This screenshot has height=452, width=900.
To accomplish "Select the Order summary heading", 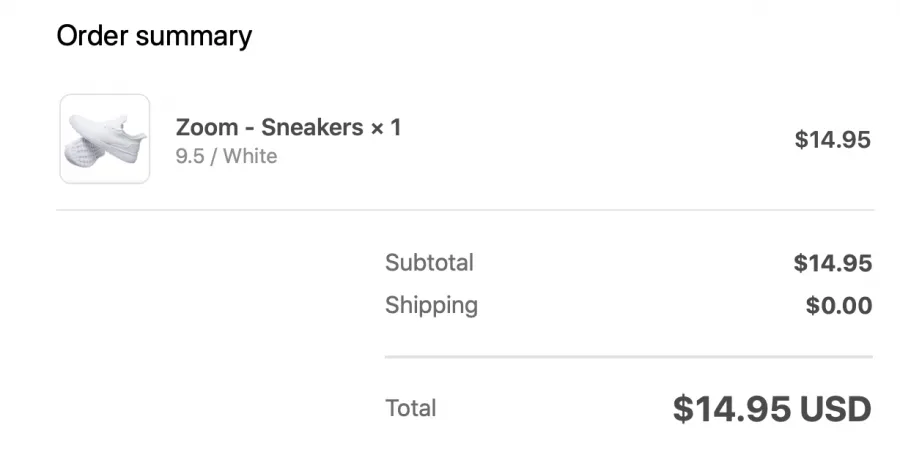I will [154, 36].
